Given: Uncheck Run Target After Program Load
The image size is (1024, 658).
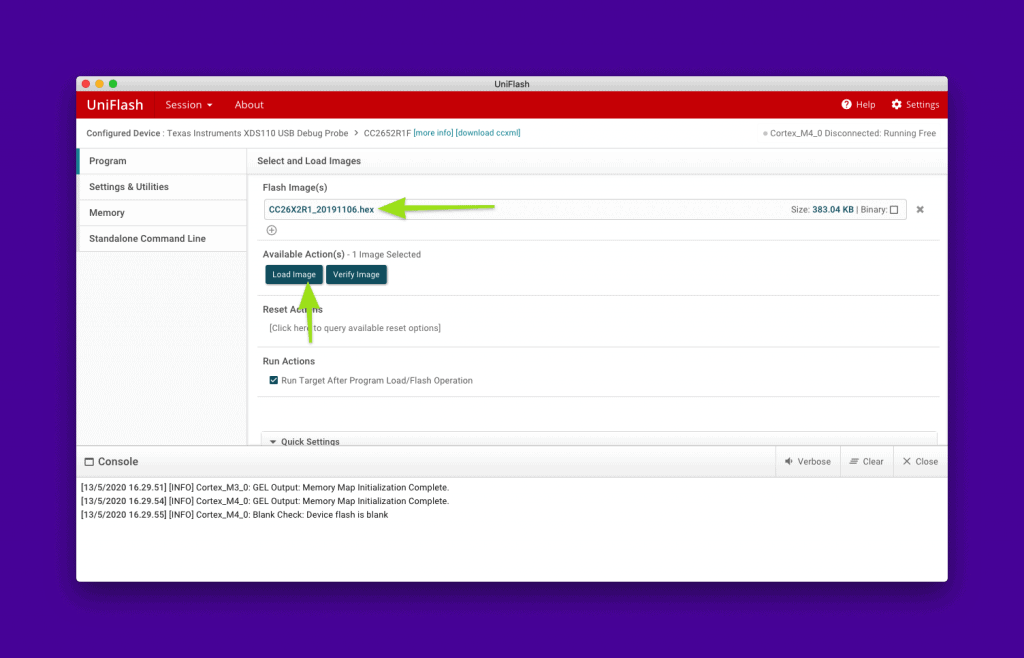Looking at the screenshot, I should click(274, 380).
